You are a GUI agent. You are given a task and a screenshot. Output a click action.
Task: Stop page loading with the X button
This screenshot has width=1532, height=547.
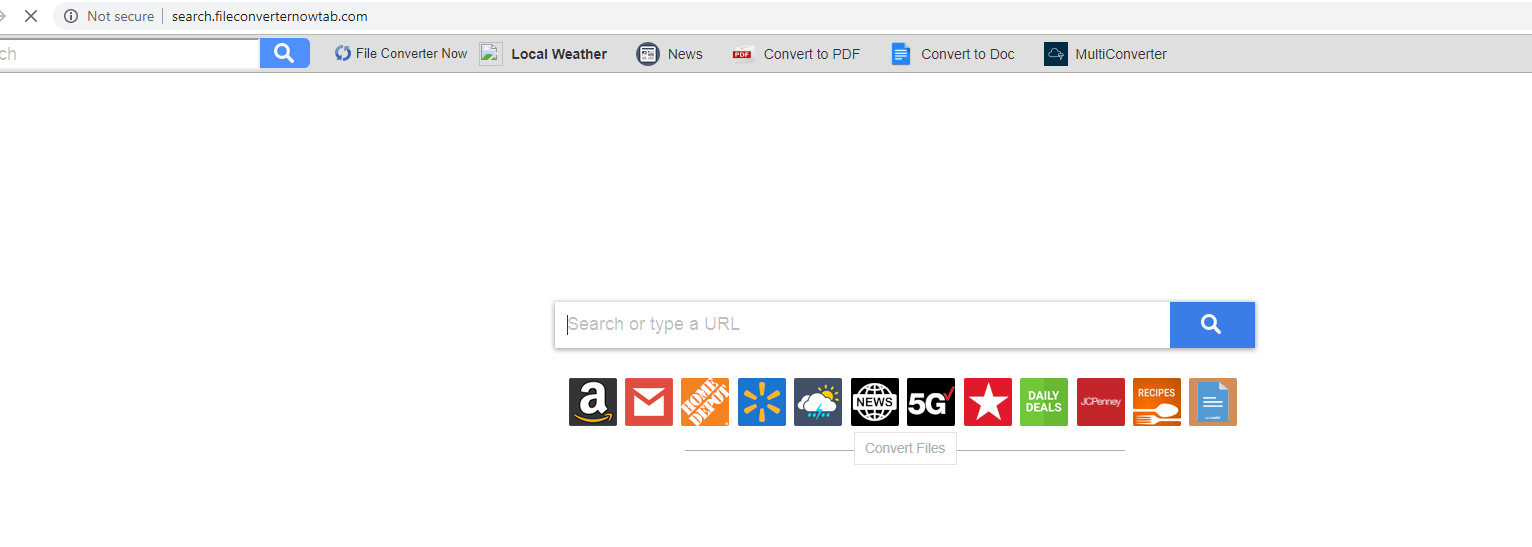[30, 16]
